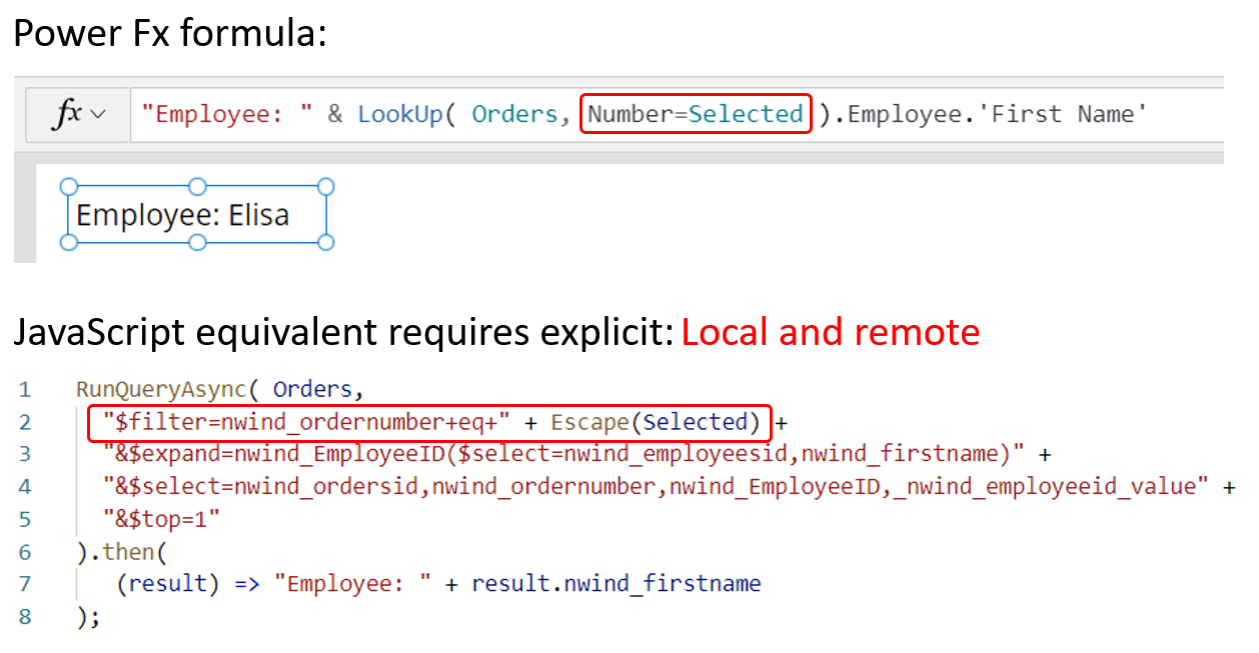
Task: Select the "Employee: Elisa" label control
Action: [x=183, y=215]
